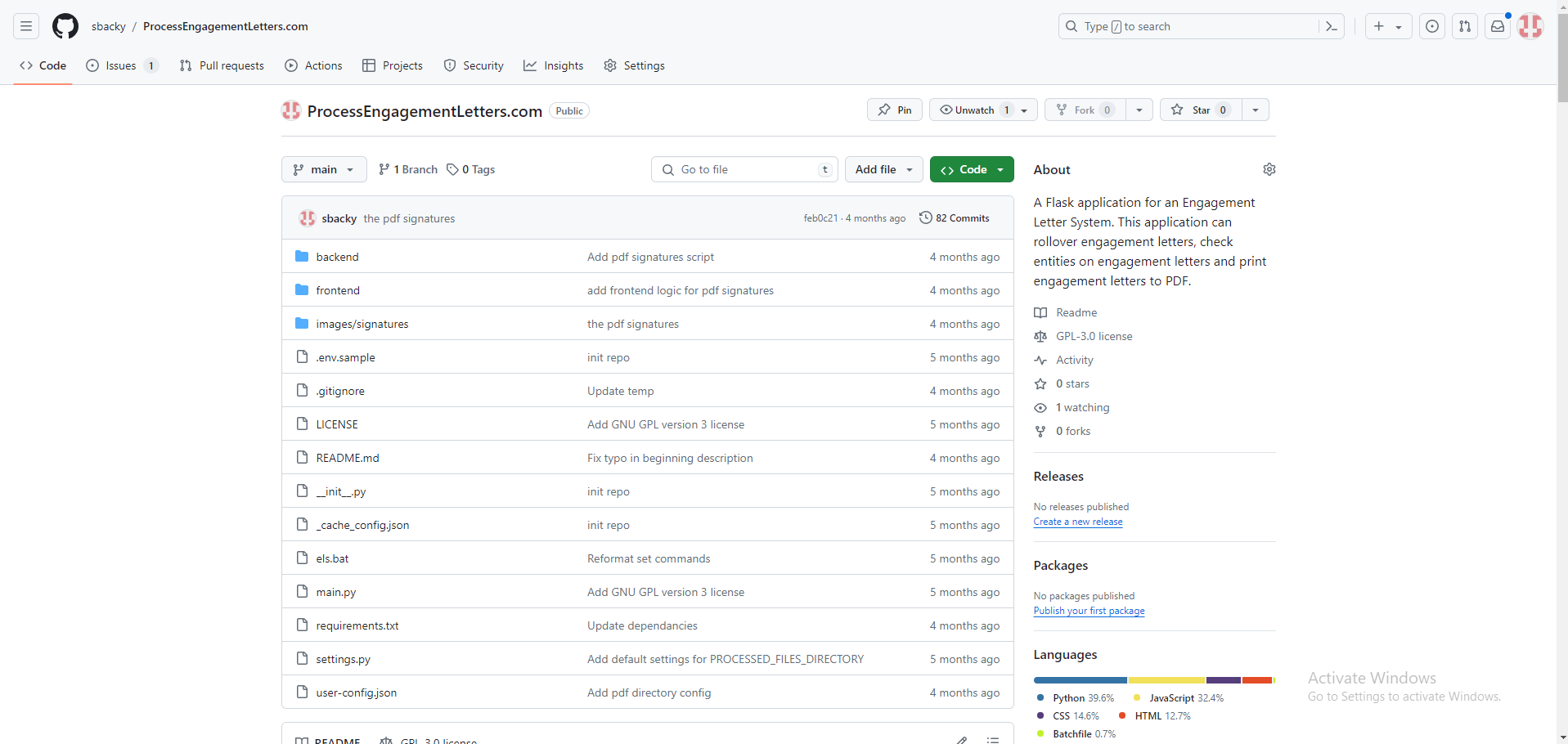1568x744 pixels.
Task: Expand the Unwatch notifications dropdown
Action: (983, 110)
